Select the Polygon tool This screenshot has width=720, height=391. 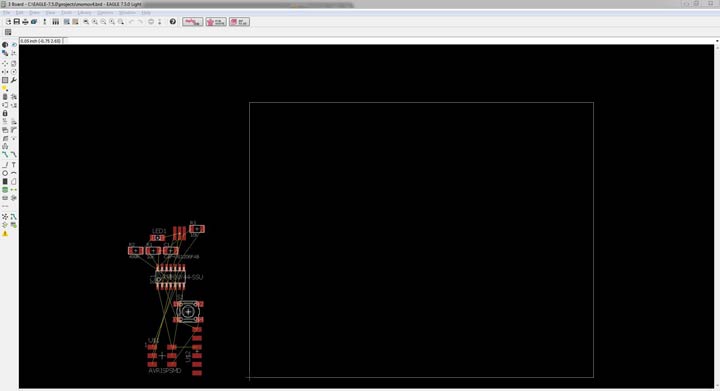(14, 181)
